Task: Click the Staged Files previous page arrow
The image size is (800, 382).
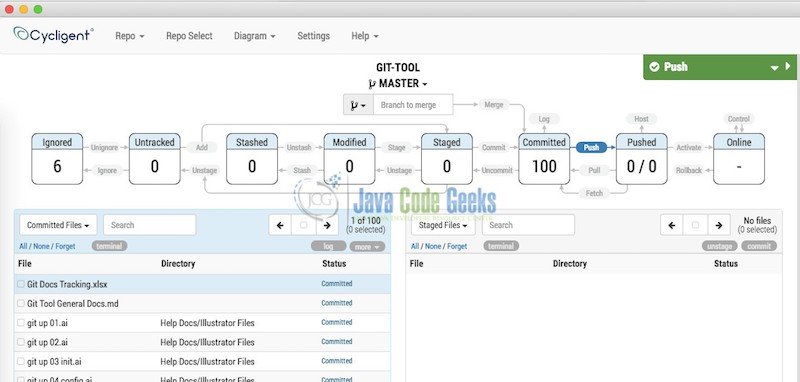Action: tap(671, 225)
